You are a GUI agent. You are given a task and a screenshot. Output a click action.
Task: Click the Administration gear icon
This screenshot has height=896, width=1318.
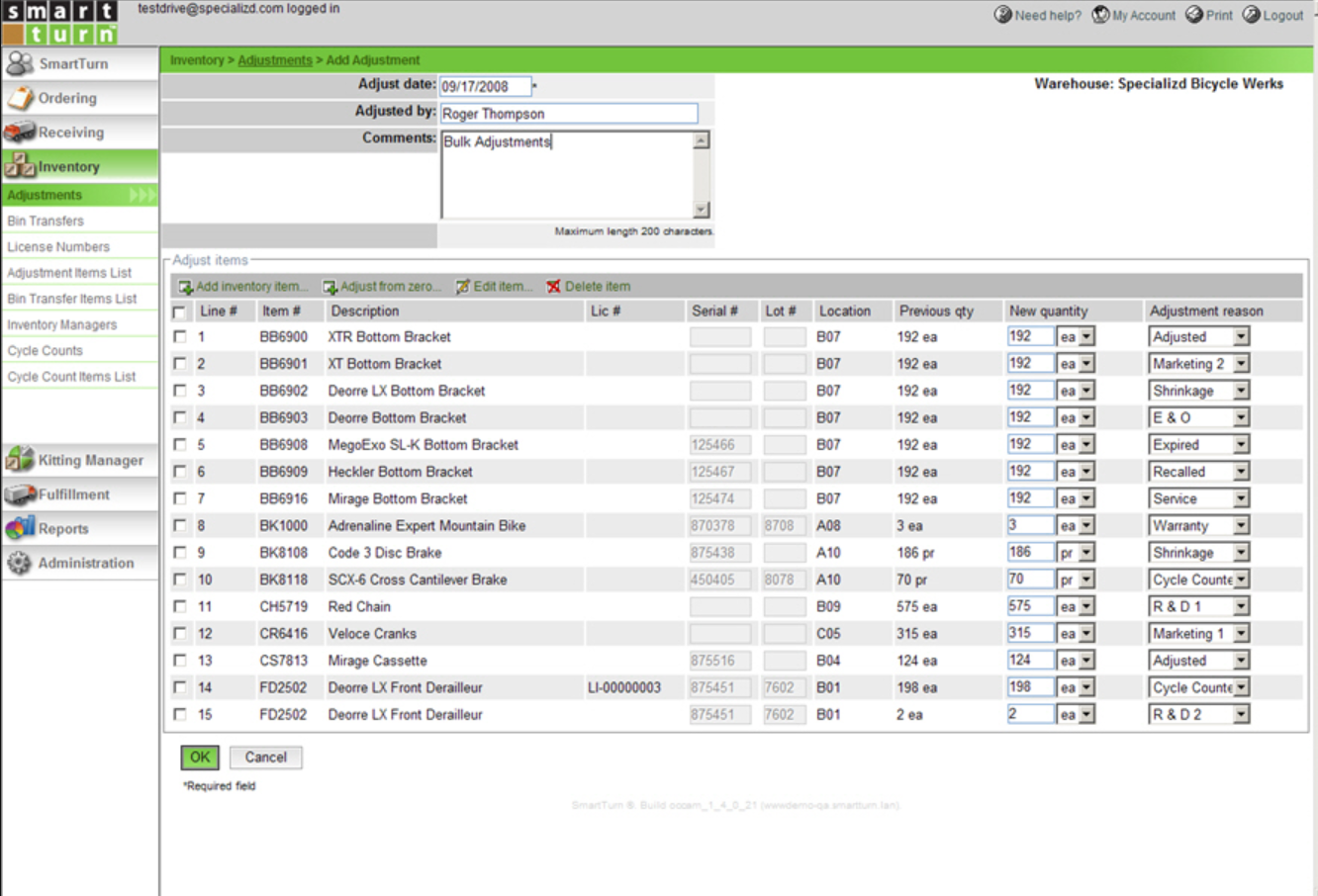20,563
